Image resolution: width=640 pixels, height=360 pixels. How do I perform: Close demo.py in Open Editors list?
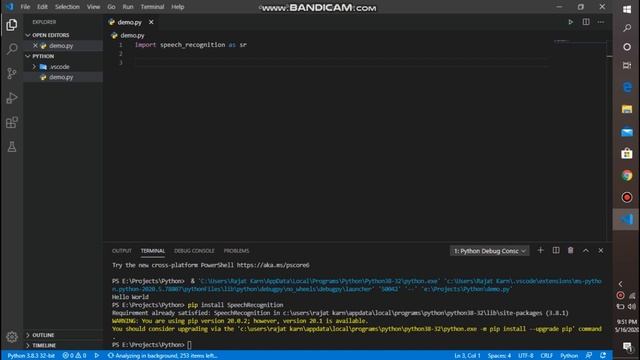coord(35,46)
